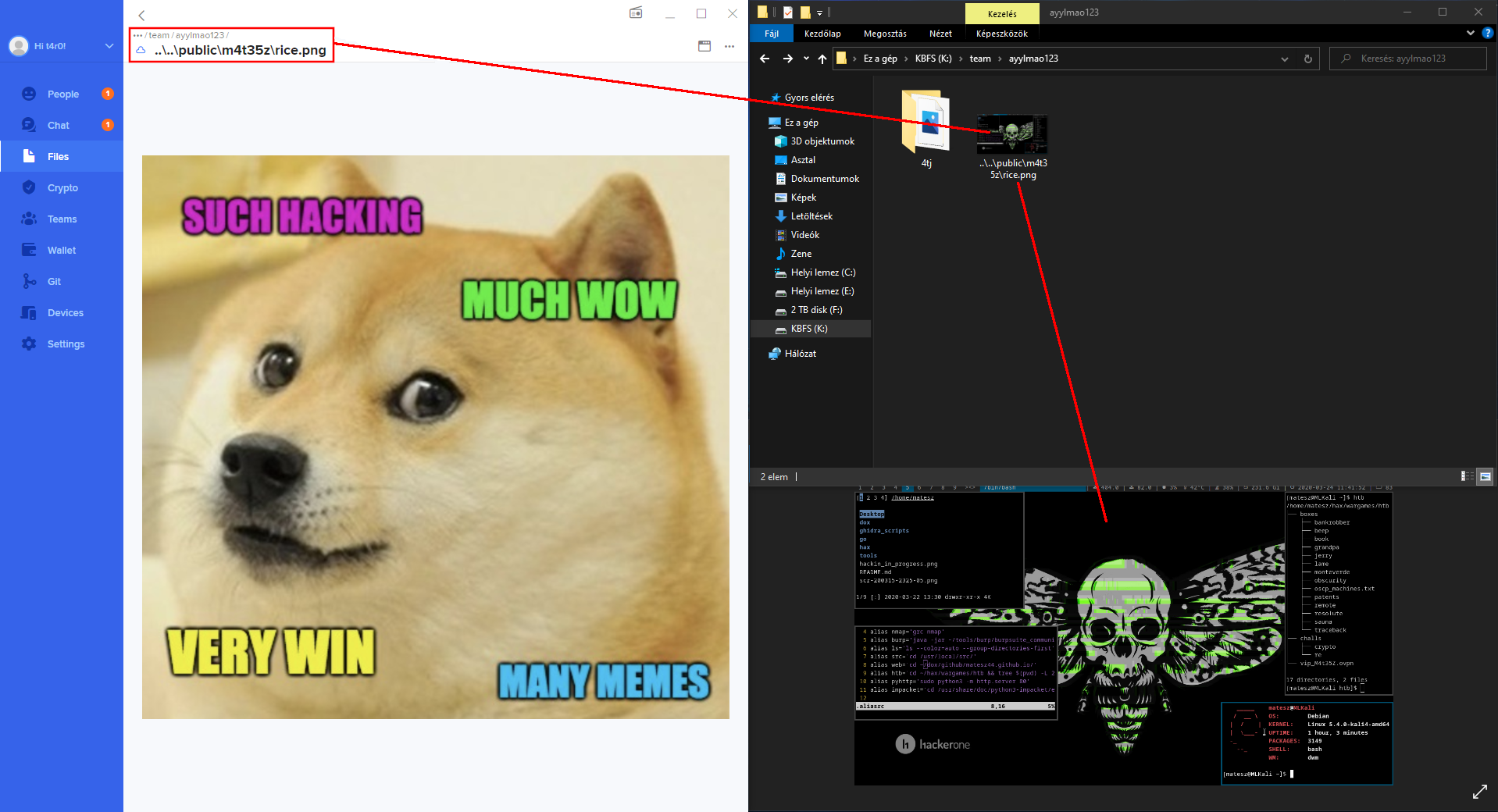Select the Teams icon in Keybase

pos(28,219)
